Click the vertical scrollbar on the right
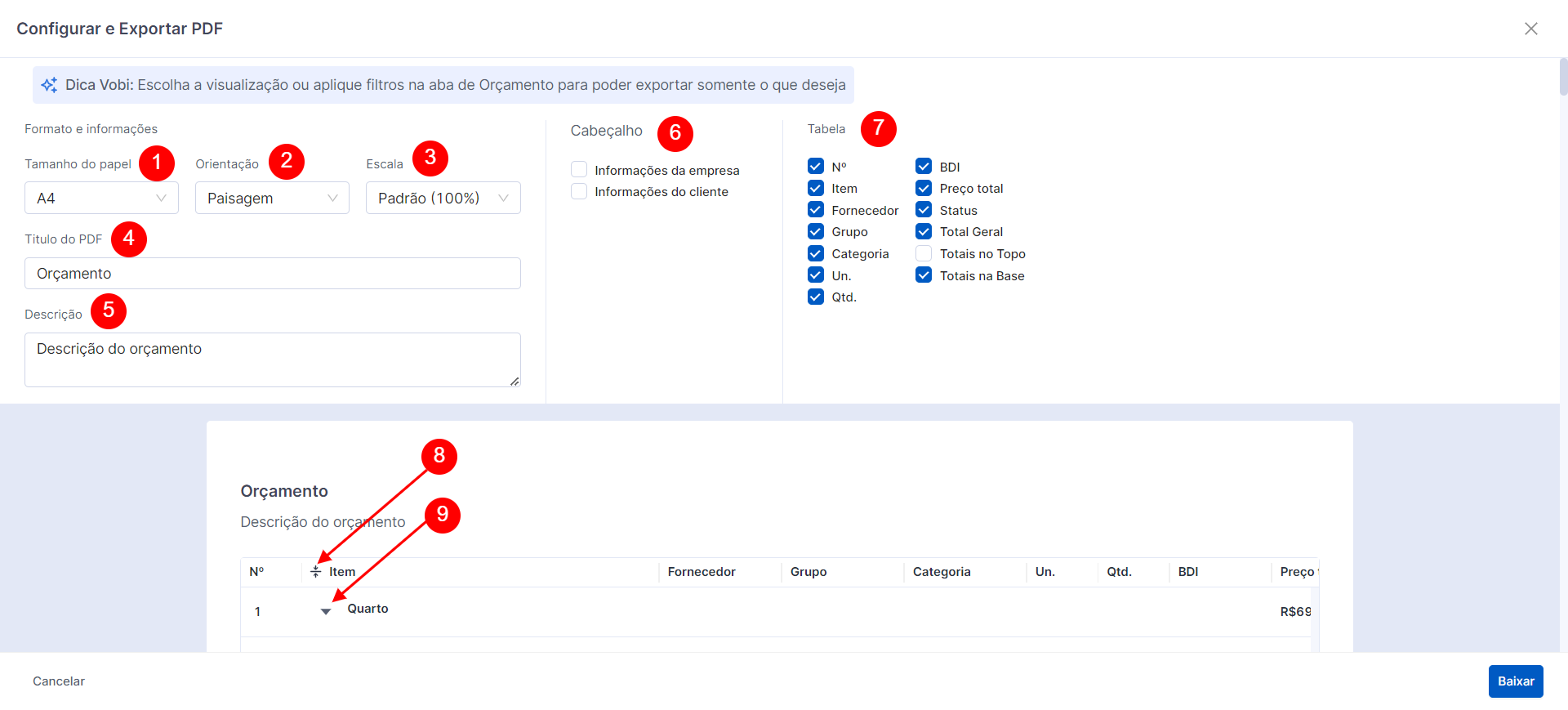Image resolution: width=1568 pixels, height=710 pixels. point(1563,78)
